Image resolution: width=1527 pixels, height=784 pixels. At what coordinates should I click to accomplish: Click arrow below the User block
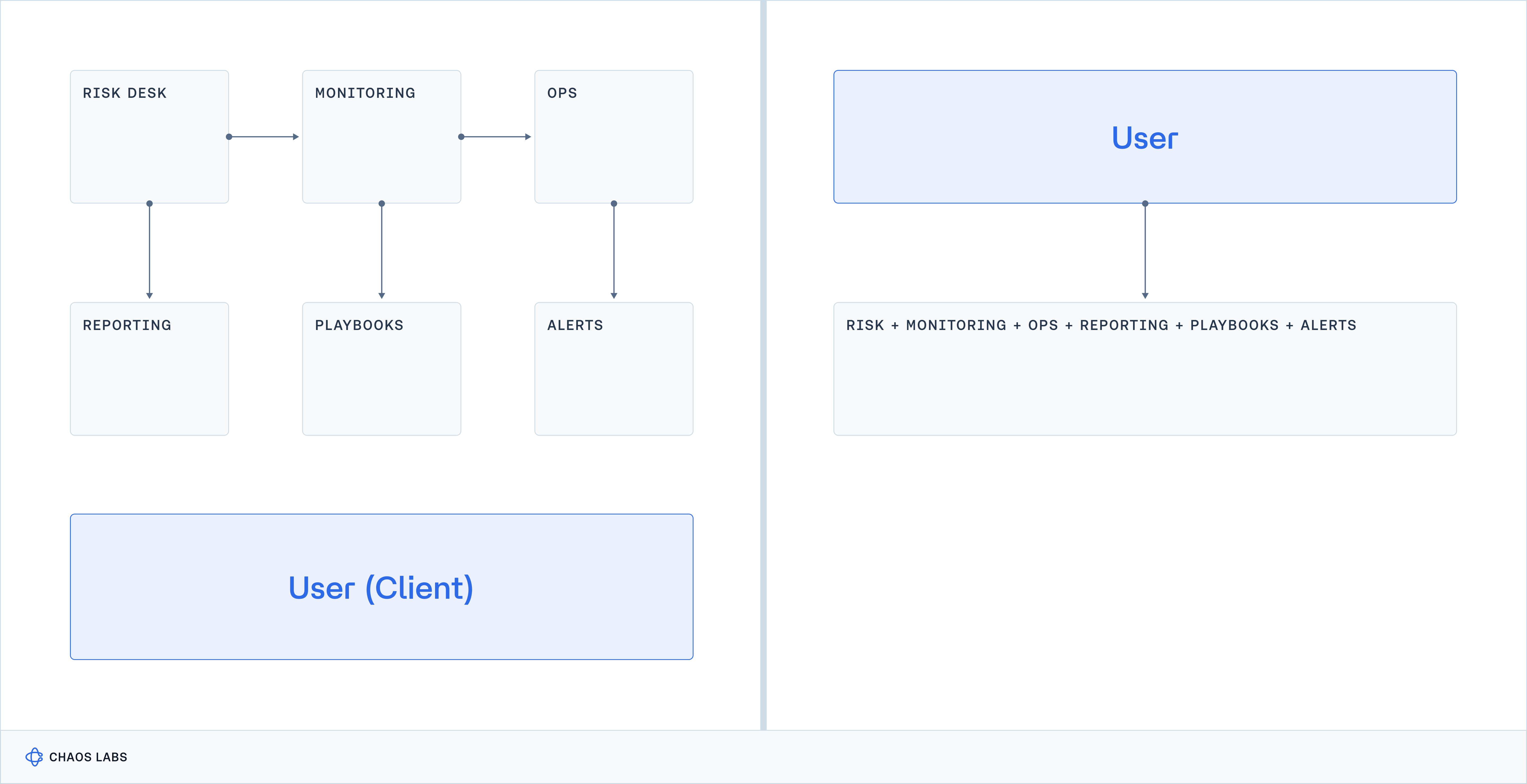(1145, 252)
